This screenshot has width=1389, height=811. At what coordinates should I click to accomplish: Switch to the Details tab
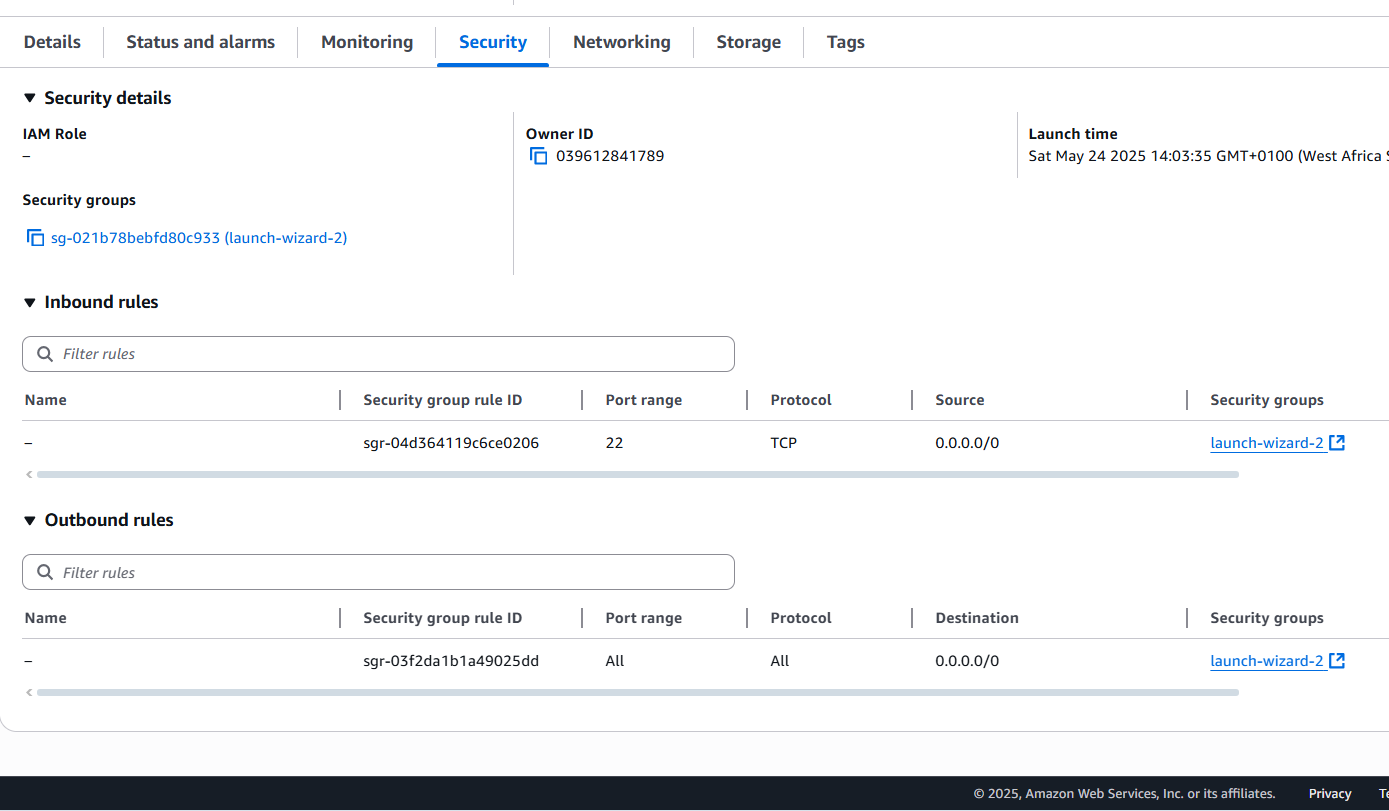pos(52,42)
